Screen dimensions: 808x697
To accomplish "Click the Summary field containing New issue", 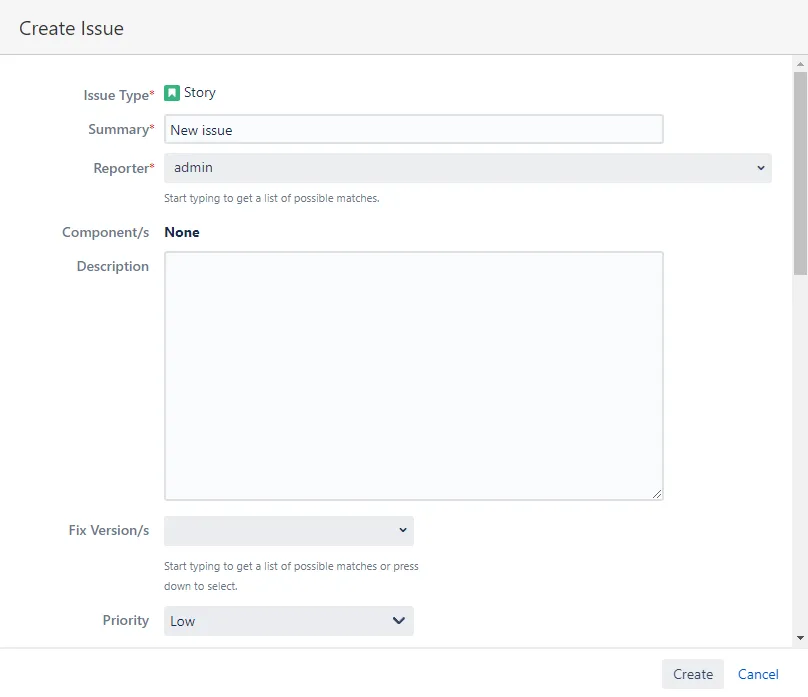I will click(413, 129).
